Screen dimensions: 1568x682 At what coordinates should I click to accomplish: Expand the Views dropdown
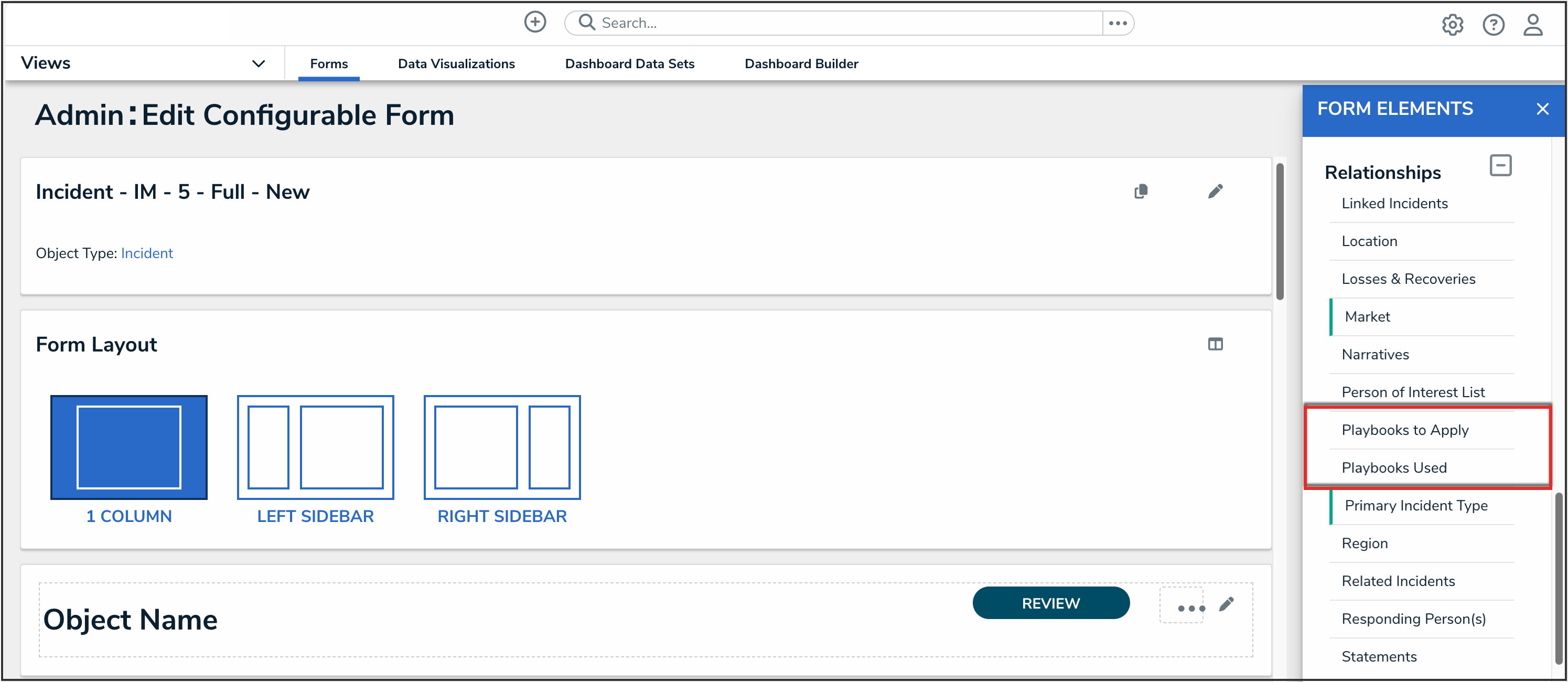point(258,64)
